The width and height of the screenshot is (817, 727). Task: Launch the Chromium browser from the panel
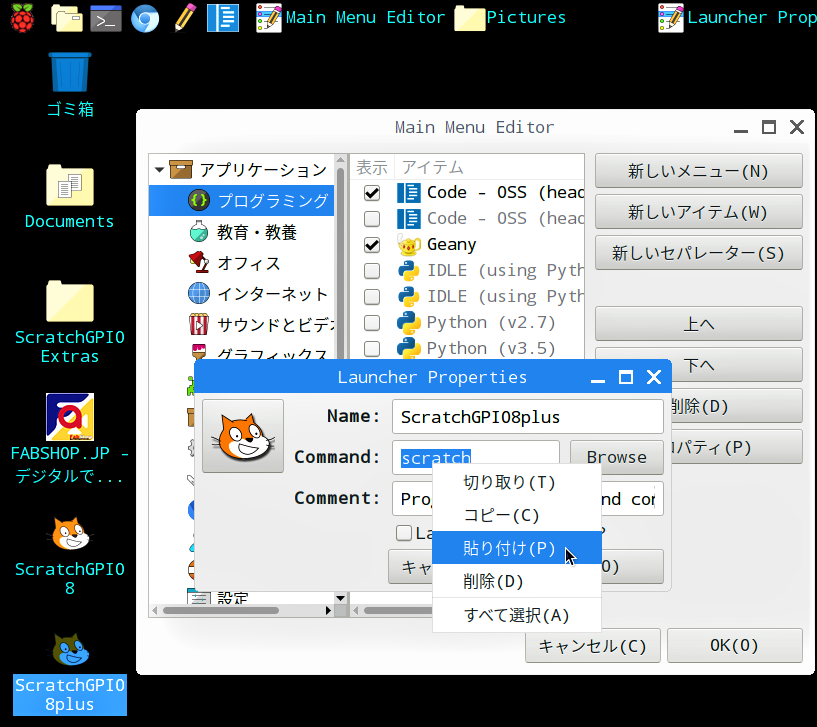(145, 19)
